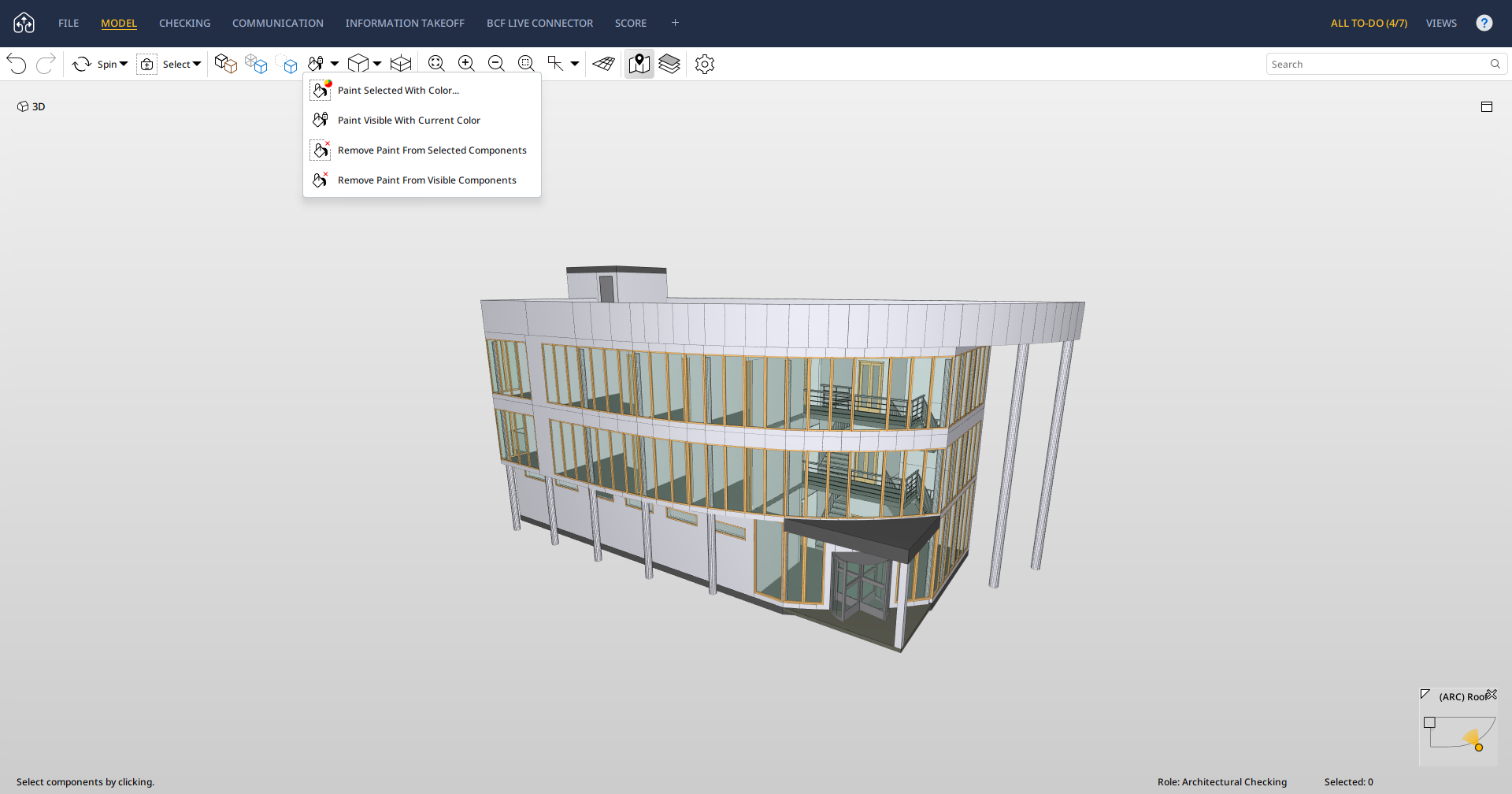
Task: Click the Selected: 0 status text
Action: (x=1349, y=782)
